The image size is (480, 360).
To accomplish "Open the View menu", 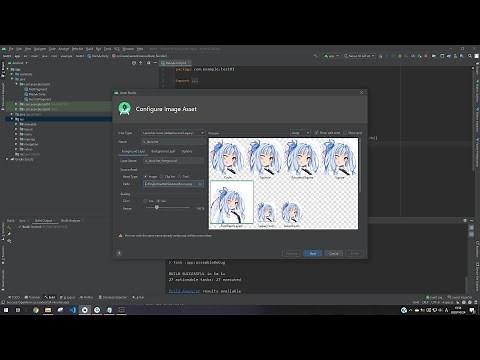I will (28, 49).
